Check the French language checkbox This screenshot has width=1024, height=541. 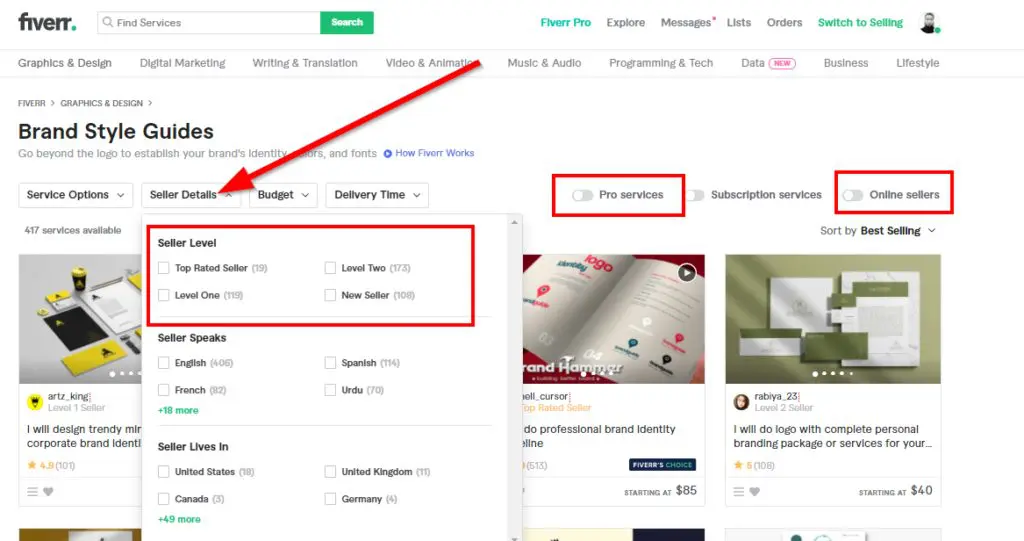[164, 390]
